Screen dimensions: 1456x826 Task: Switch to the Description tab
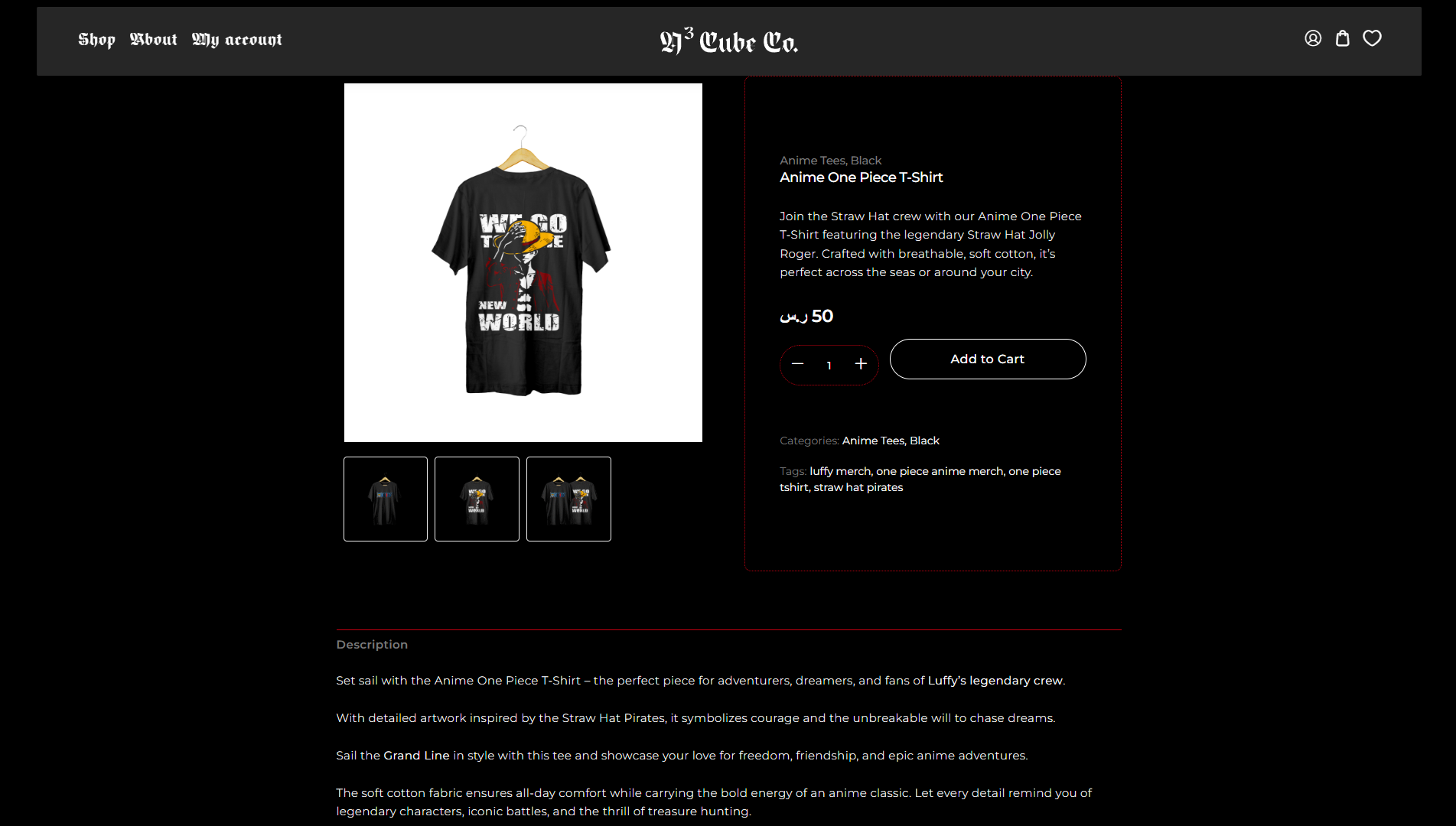point(372,645)
